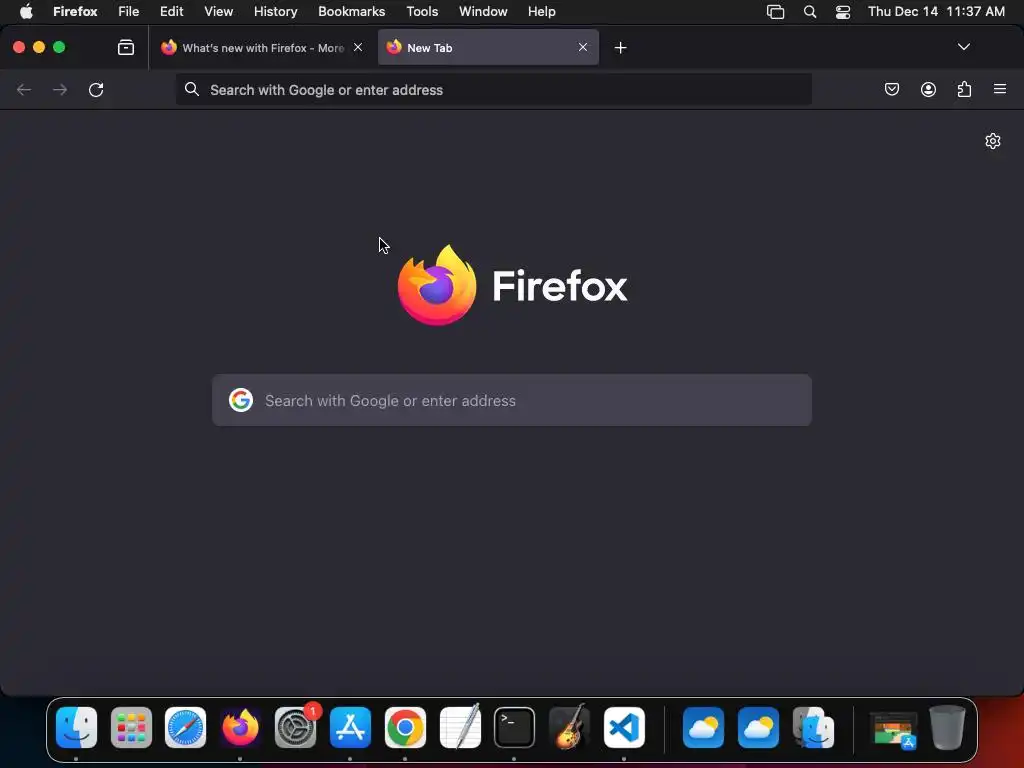Open the Edit menu

172,11
